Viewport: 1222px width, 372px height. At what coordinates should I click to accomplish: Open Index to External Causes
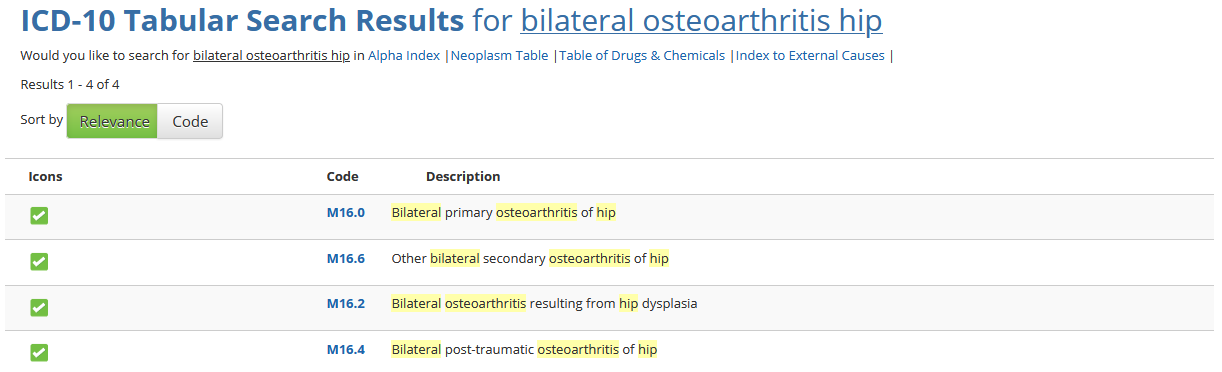(x=810, y=56)
